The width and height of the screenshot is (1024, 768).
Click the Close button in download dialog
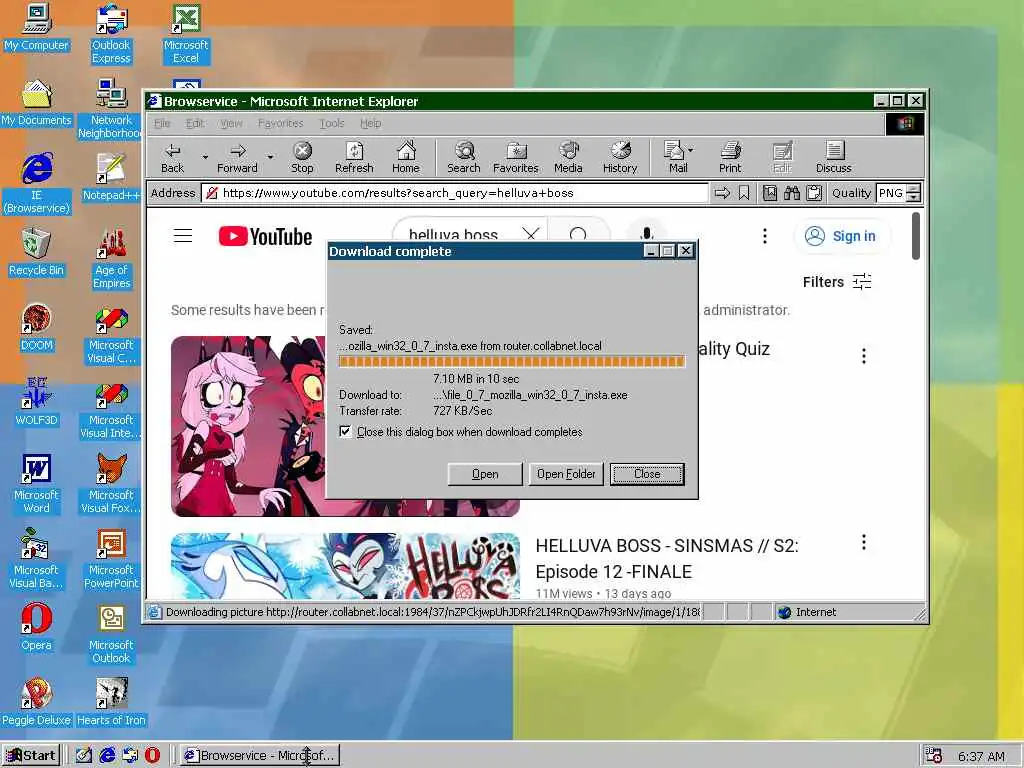647,474
